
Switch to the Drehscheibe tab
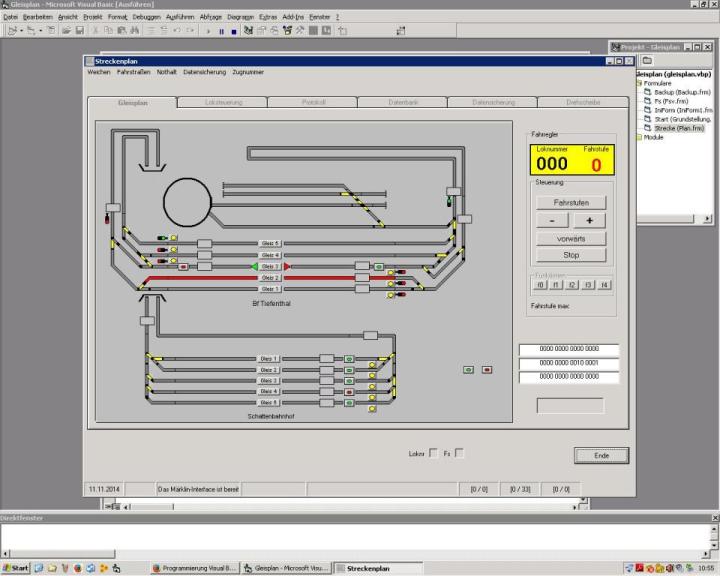pos(583,102)
